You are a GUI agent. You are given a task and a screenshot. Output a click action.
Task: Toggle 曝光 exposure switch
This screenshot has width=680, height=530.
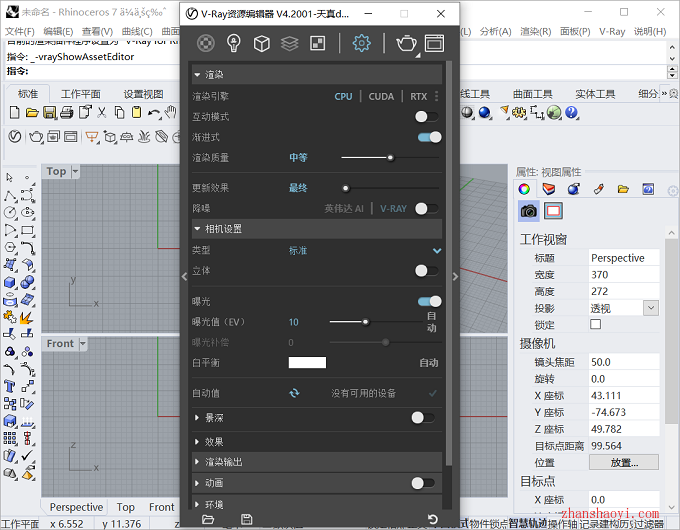point(430,301)
